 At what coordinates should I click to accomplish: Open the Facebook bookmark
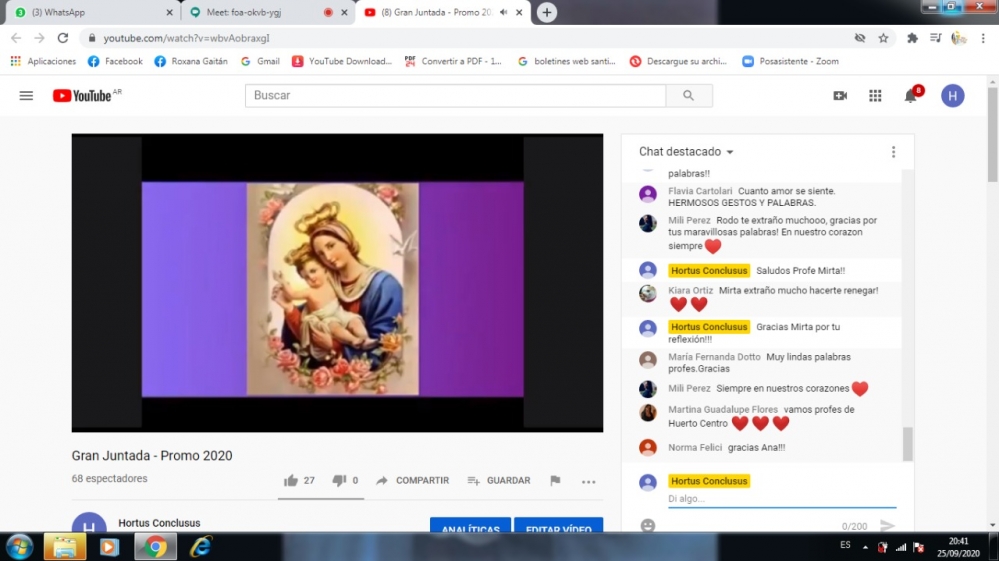click(115, 61)
